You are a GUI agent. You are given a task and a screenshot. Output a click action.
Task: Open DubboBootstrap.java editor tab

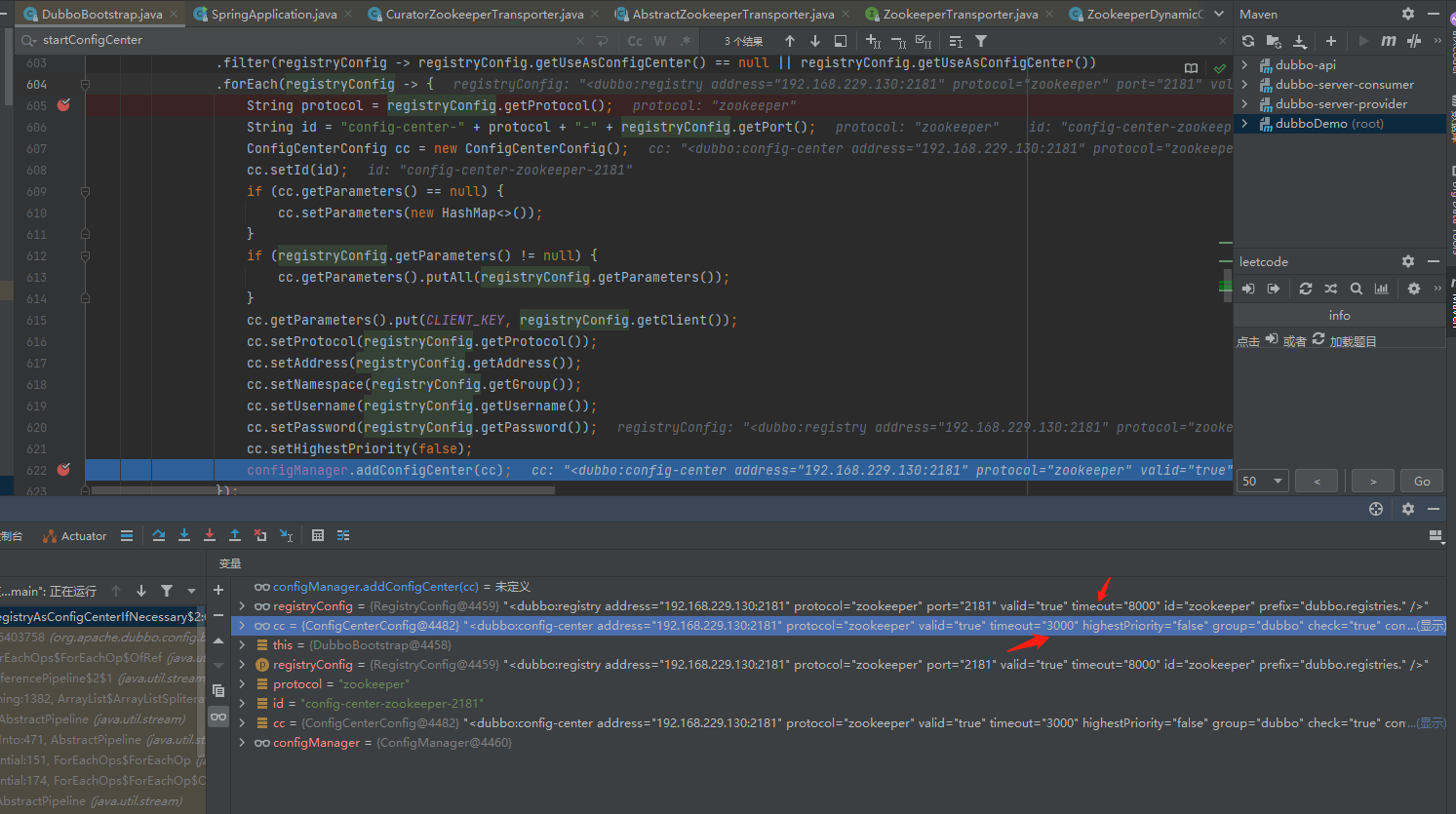point(101,14)
